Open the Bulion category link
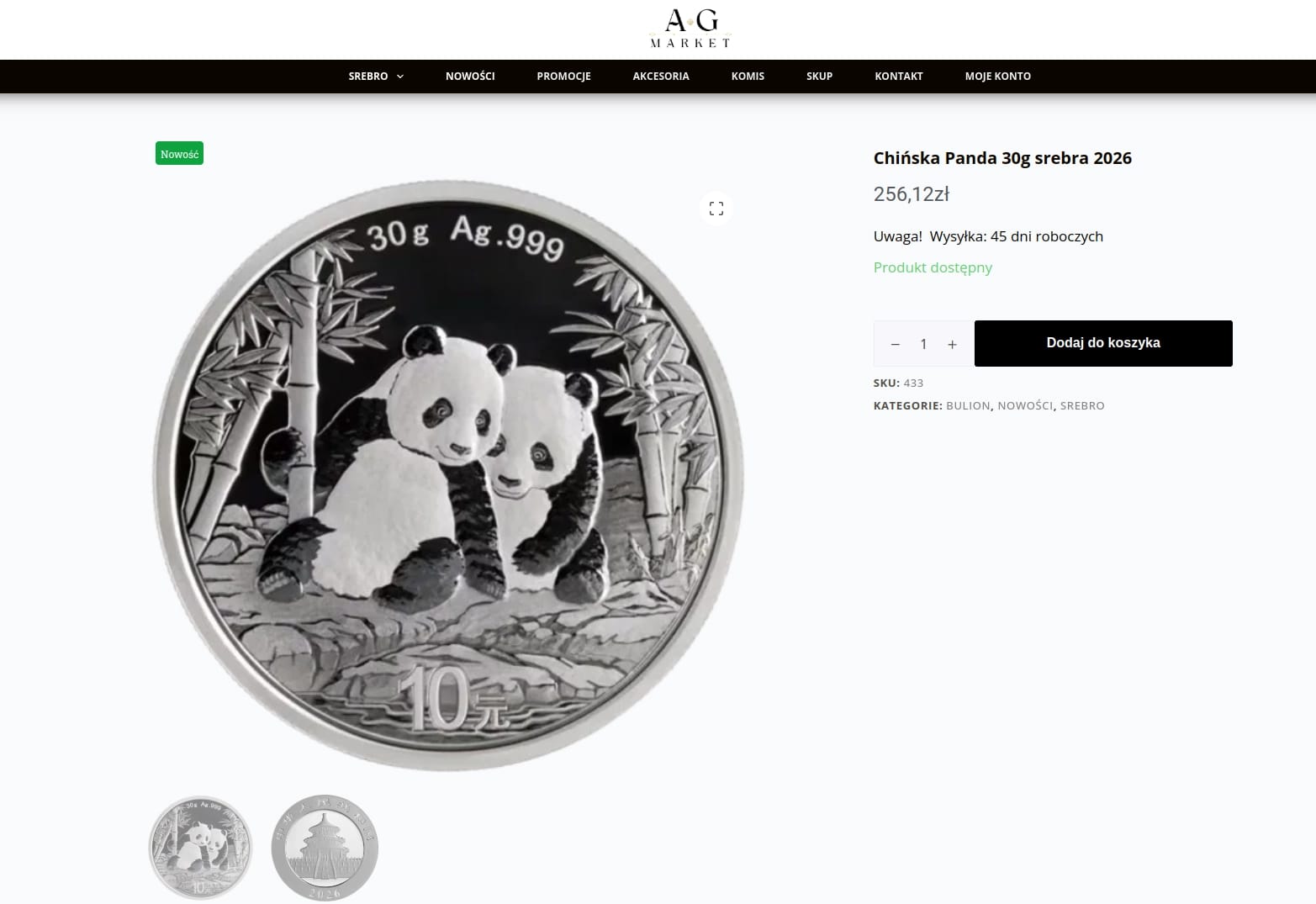 point(968,405)
